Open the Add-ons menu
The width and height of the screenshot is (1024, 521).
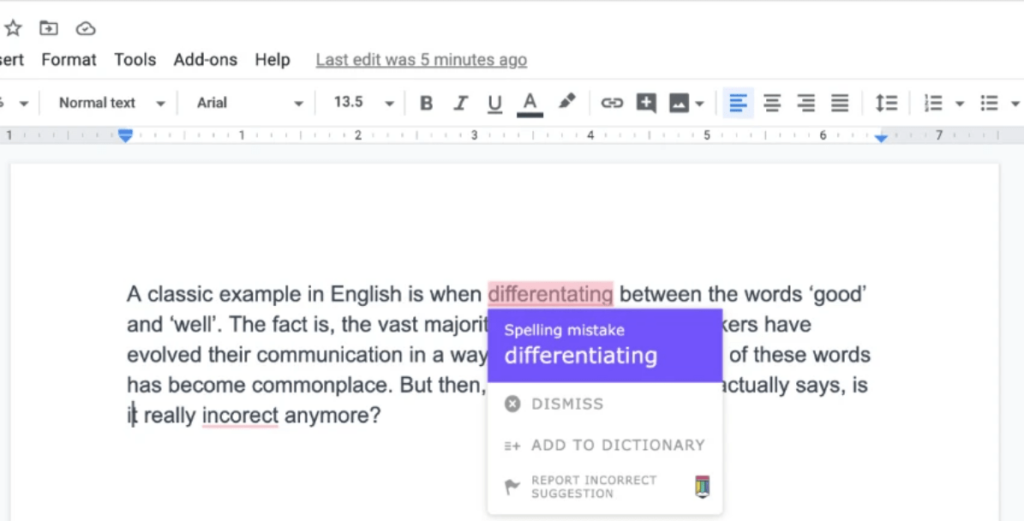[x=205, y=60]
